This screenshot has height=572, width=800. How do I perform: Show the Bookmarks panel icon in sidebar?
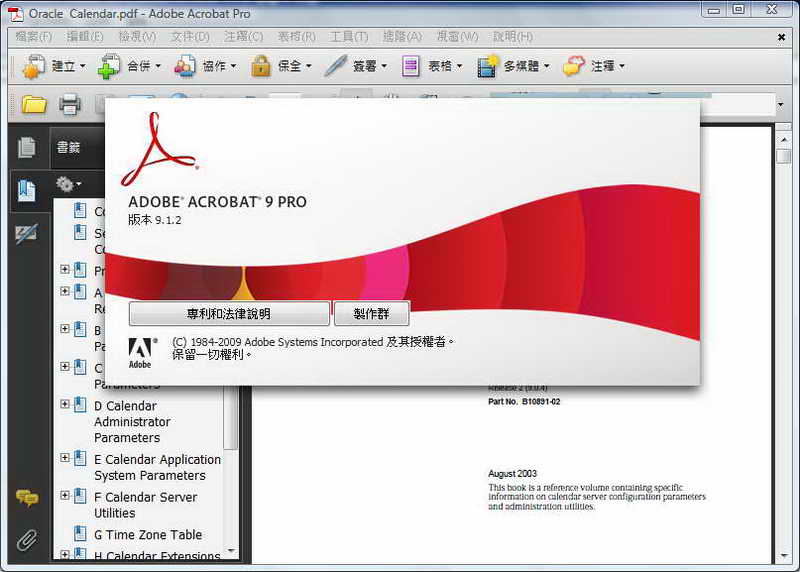tap(26, 190)
